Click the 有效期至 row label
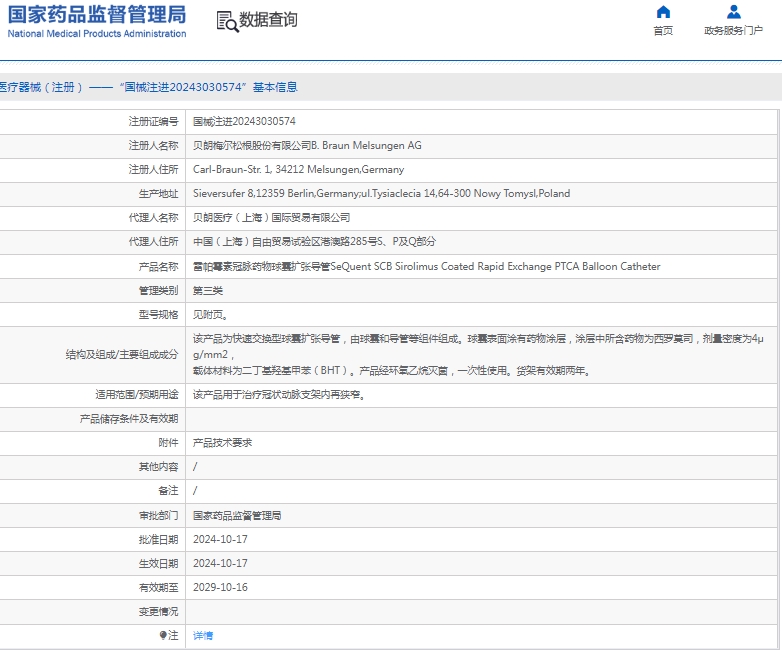 [159, 587]
